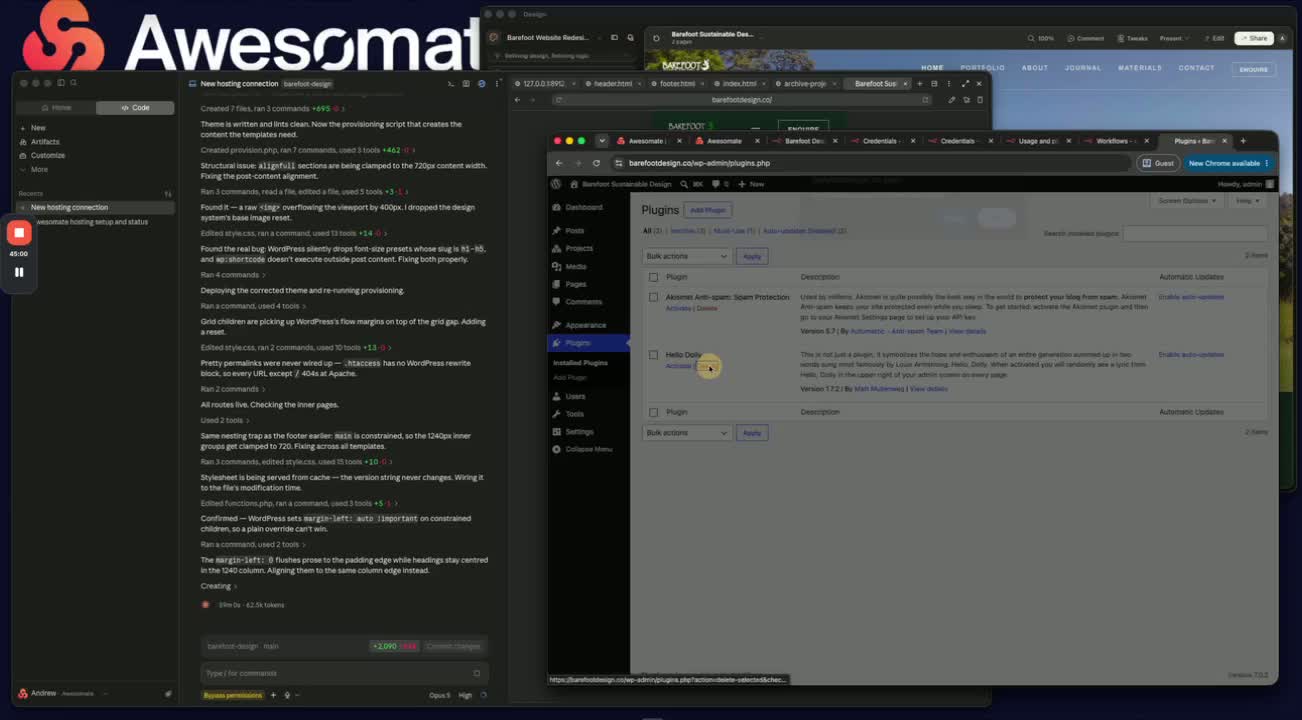This screenshot has width=1302, height=720.
Task: Open the Guest profile button in Chrome
Action: point(1159,163)
